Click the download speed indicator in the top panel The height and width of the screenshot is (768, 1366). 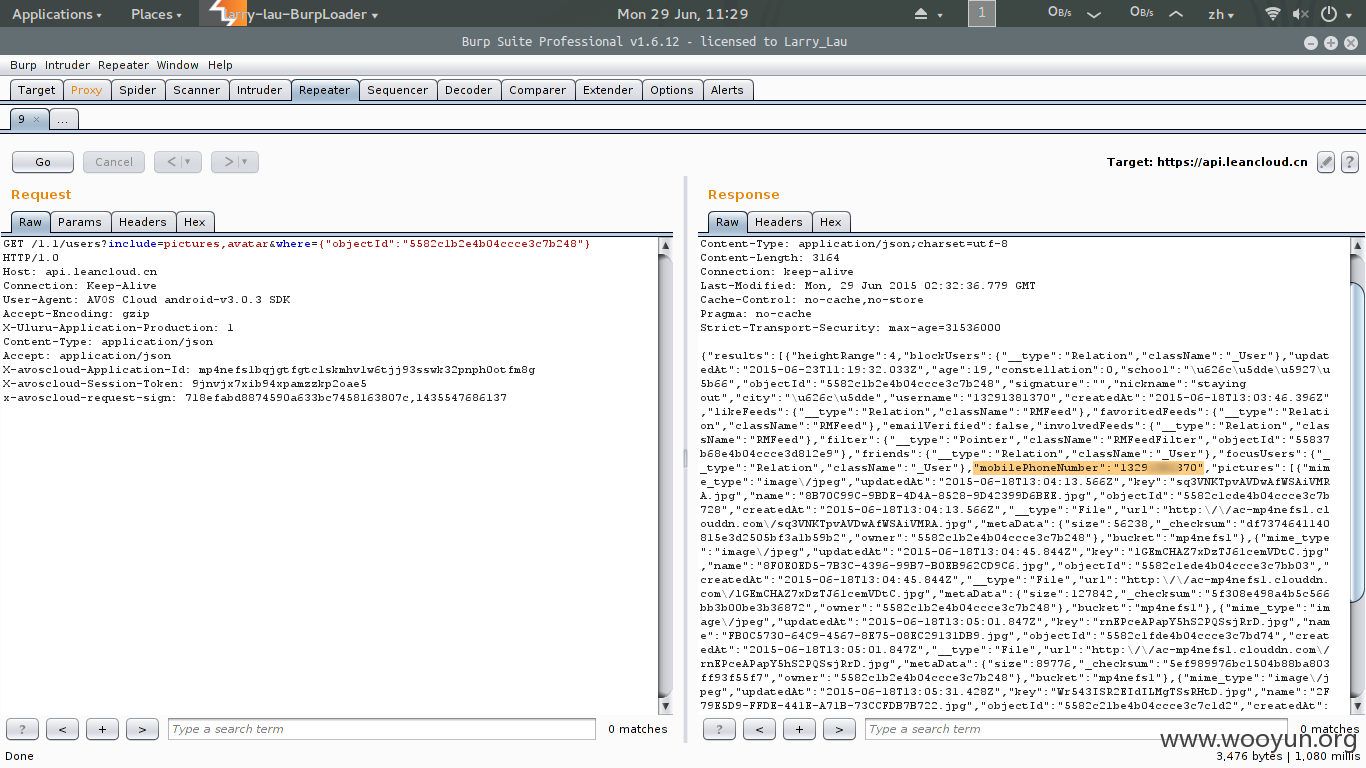point(1073,14)
